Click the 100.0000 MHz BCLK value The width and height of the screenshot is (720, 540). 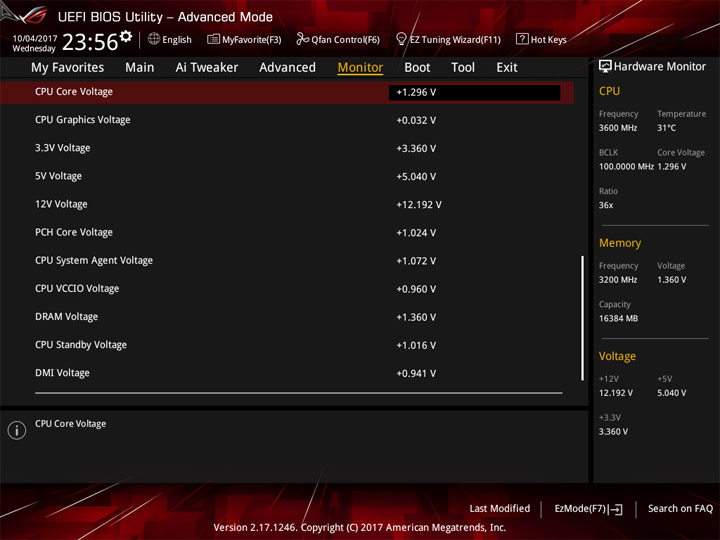pos(626,167)
